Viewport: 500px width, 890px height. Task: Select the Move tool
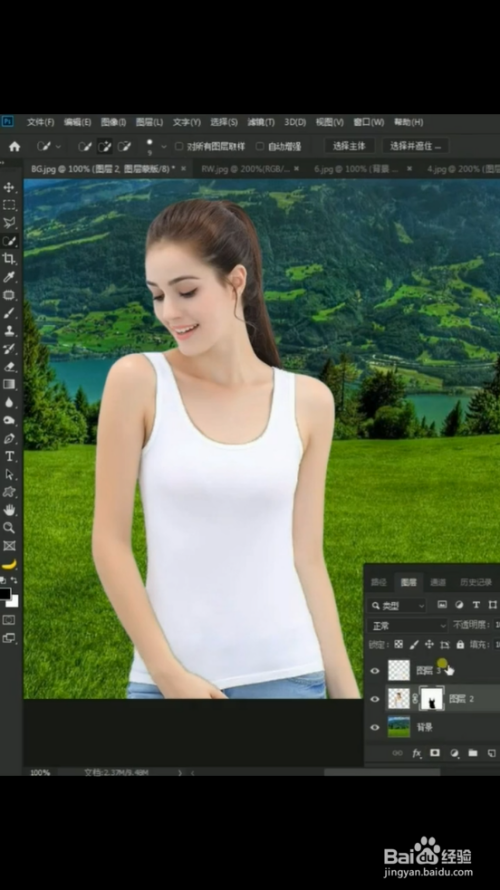tap(9, 187)
